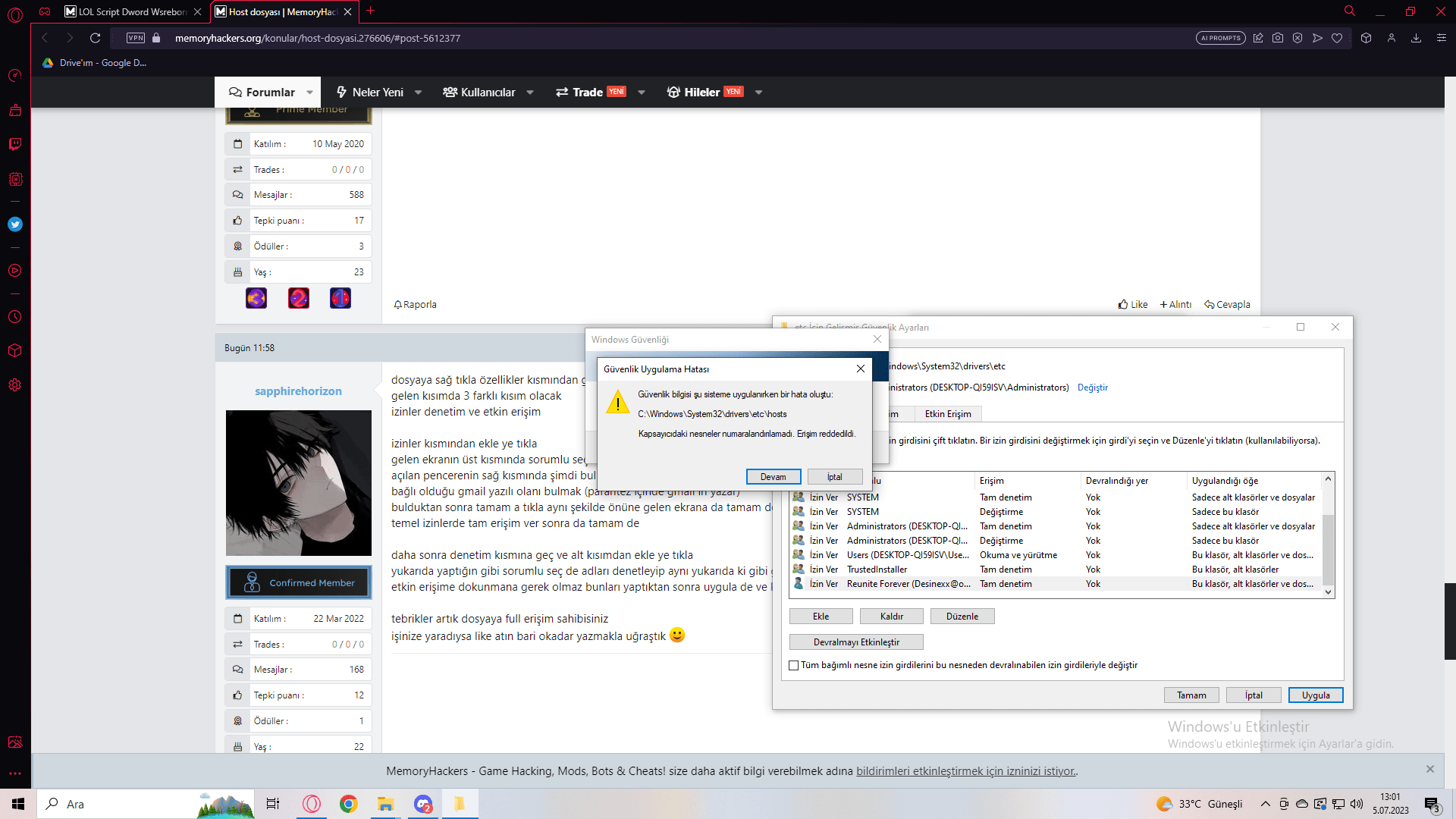Reload the page with the refresh icon
Viewport: 1456px width, 819px height.
[95, 38]
